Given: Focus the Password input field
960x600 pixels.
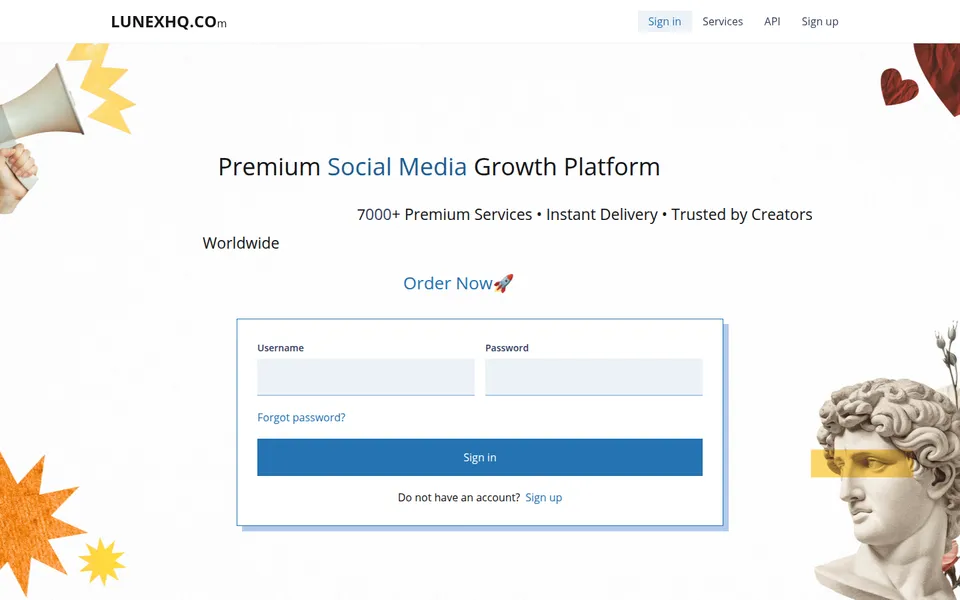Looking at the screenshot, I should click(x=594, y=377).
